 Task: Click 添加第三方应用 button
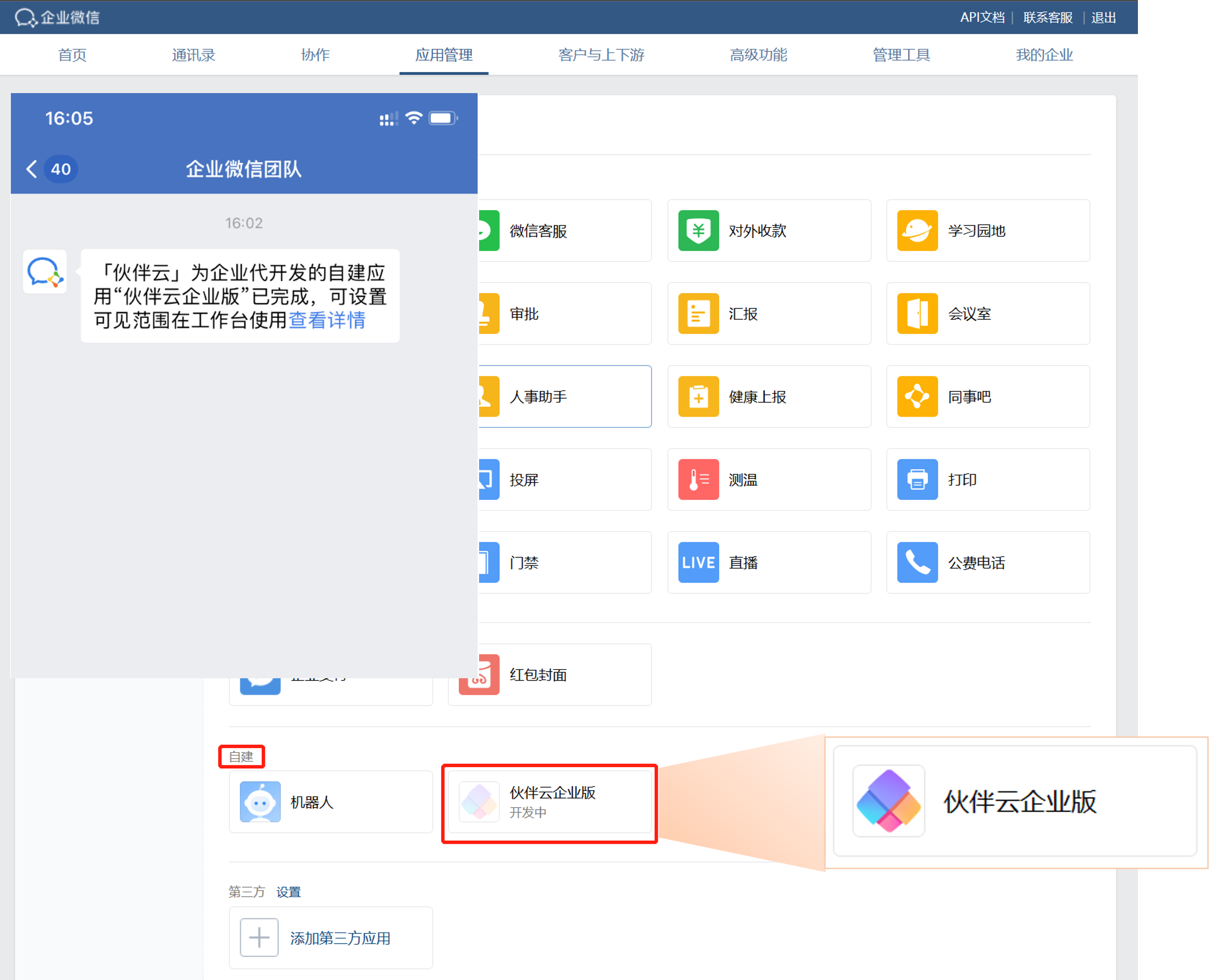pos(331,938)
